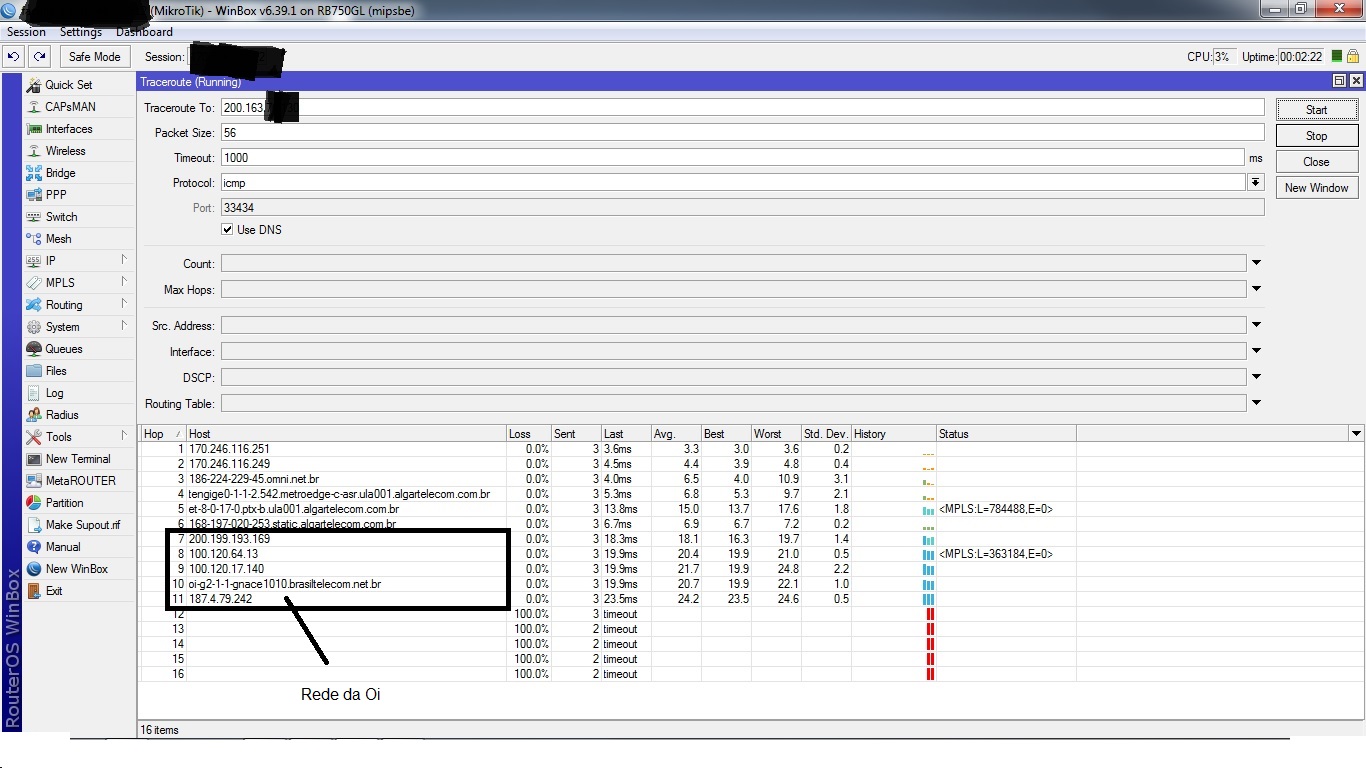This screenshot has width=1366, height=768.
Task: Sort table by Hop column header
Action: [x=163, y=434]
